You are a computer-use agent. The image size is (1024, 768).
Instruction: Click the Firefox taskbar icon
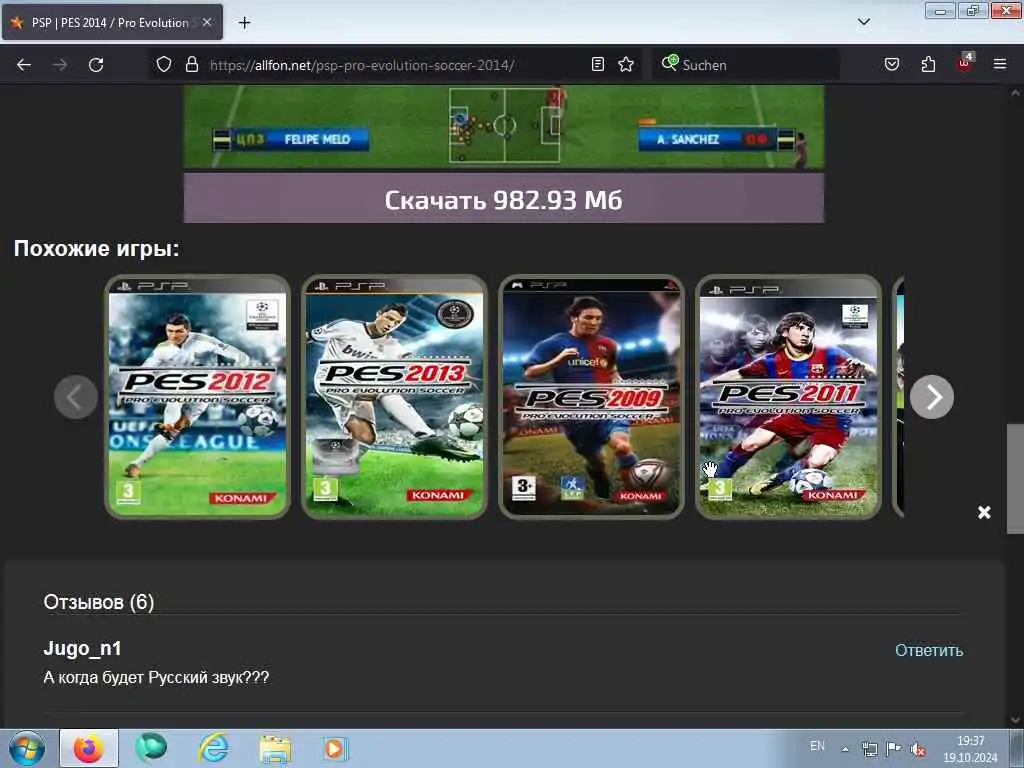tap(89, 748)
